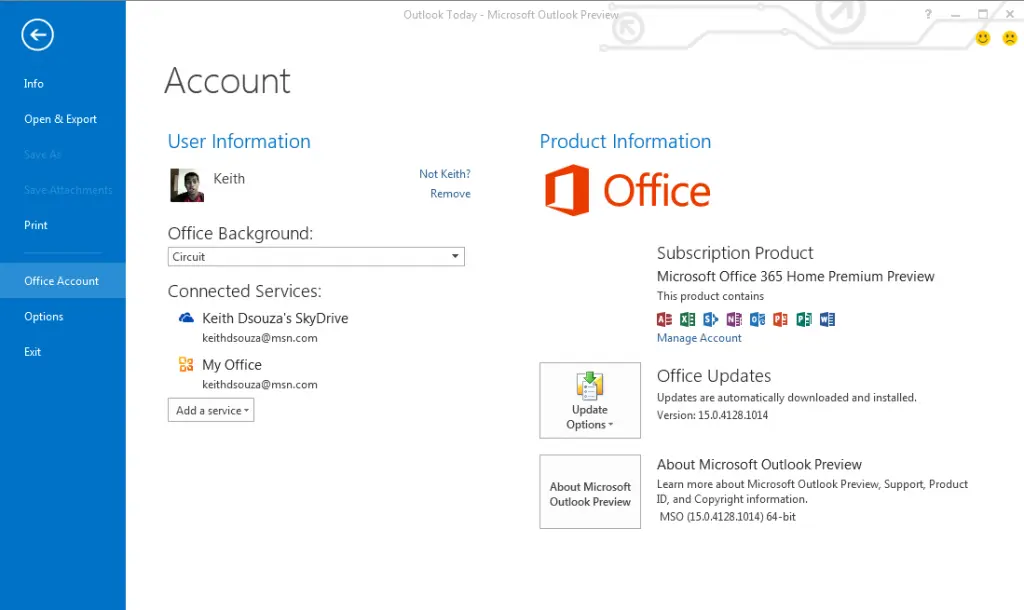This screenshot has width=1024, height=610.
Task: Click the frown face feedback icon
Action: (1010, 38)
